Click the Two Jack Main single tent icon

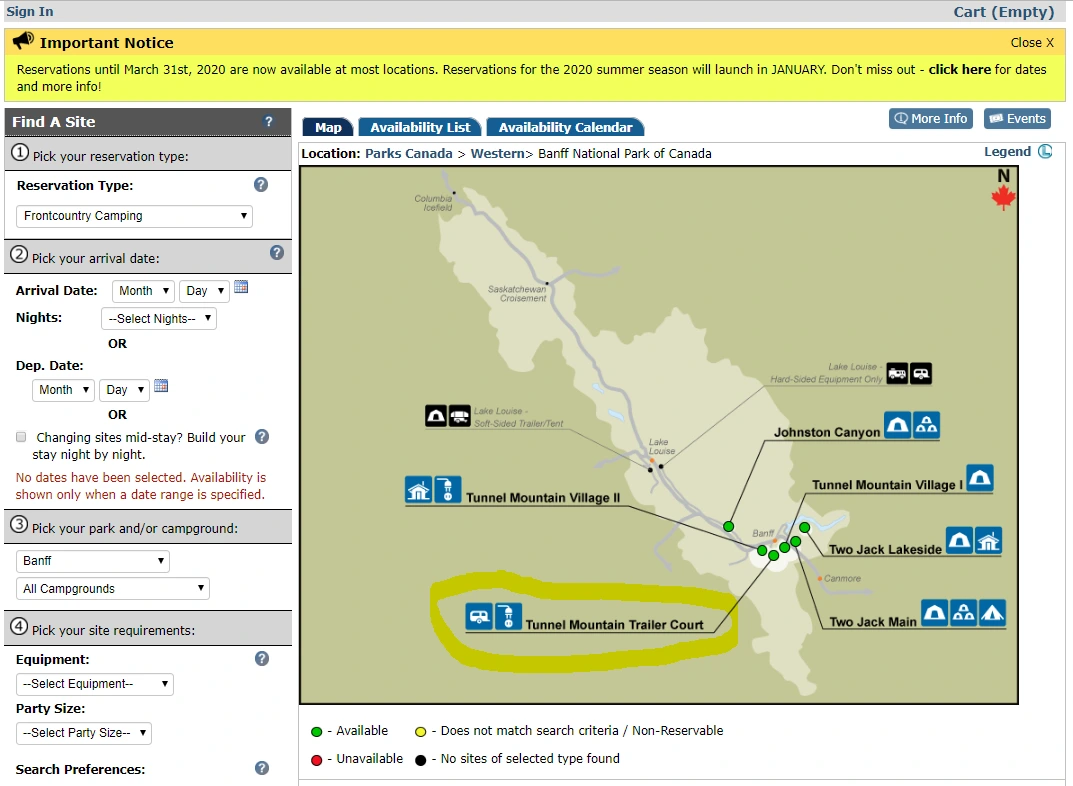934,613
